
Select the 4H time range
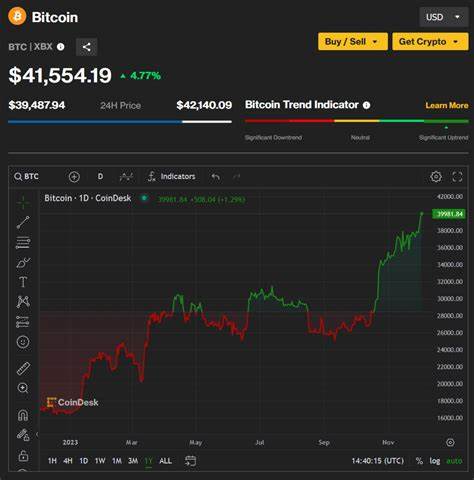[x=68, y=461]
